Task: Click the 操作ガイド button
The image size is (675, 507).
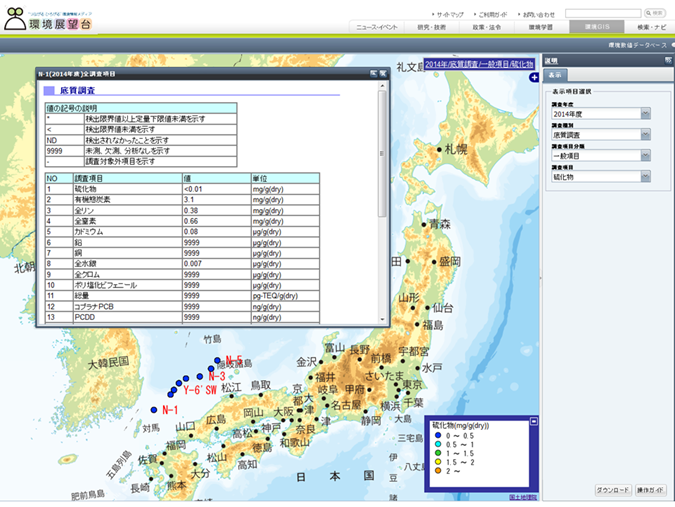Action: [x=649, y=490]
